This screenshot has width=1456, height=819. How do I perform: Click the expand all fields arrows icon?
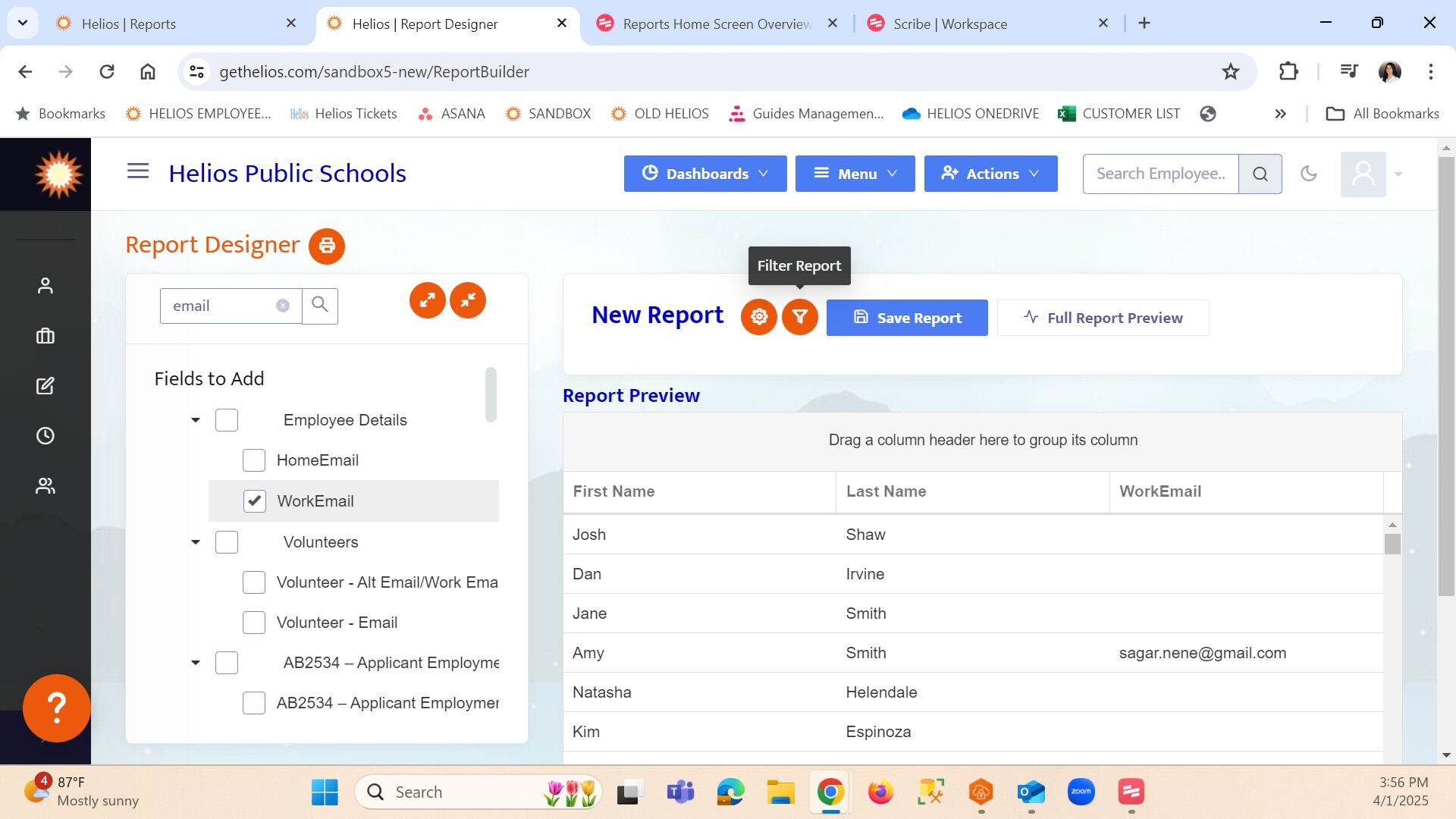[428, 300]
